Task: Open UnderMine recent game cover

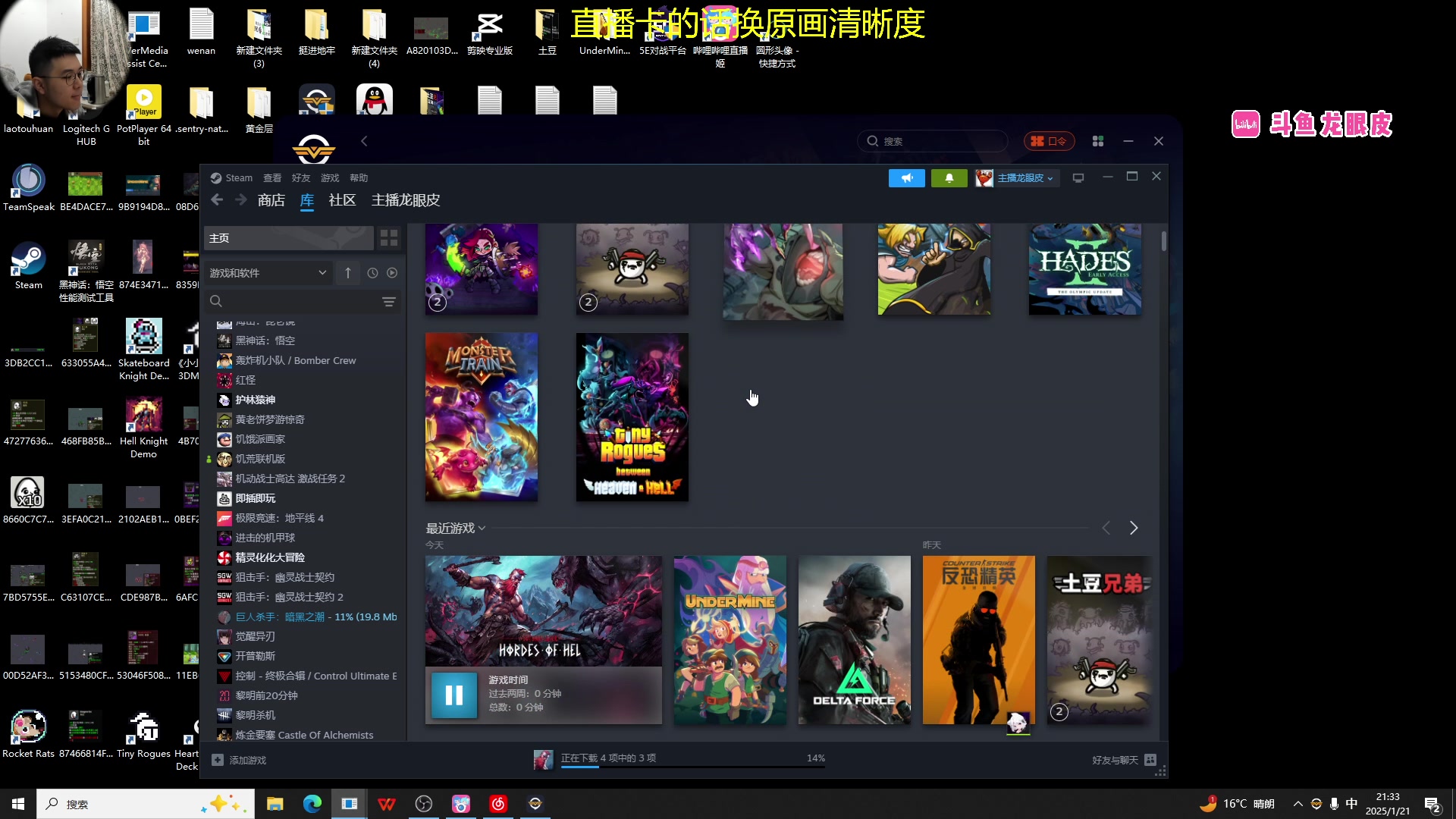Action: [x=730, y=640]
